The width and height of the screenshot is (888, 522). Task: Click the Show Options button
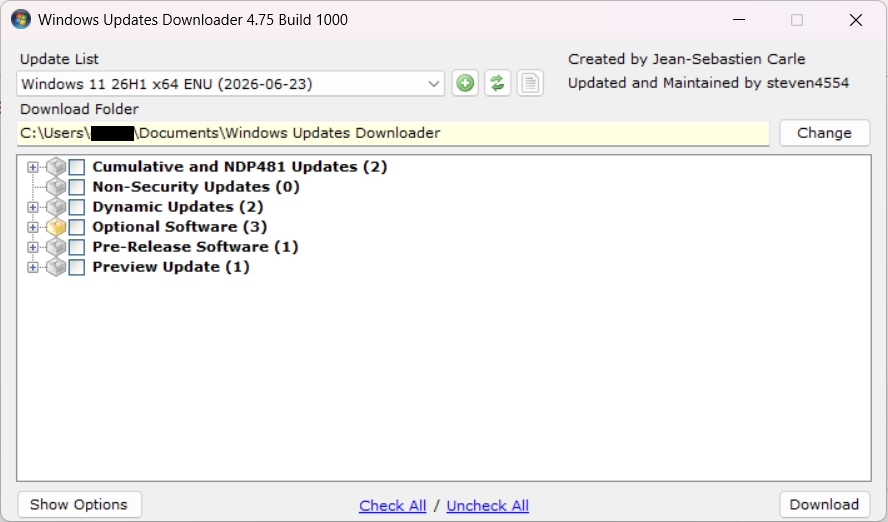click(x=79, y=504)
